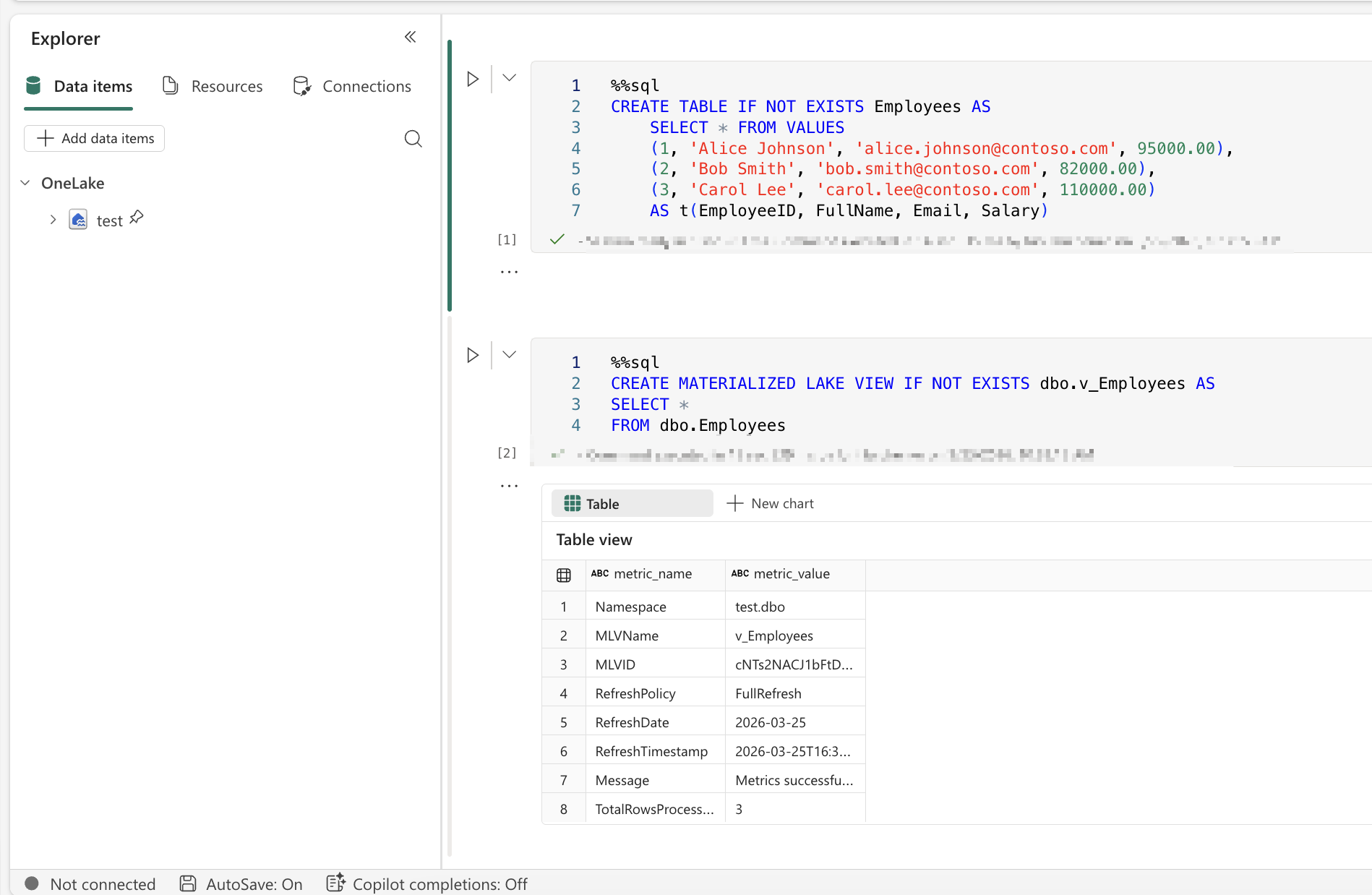Run the second SQL cell
This screenshot has width=1372, height=895.
(x=473, y=355)
